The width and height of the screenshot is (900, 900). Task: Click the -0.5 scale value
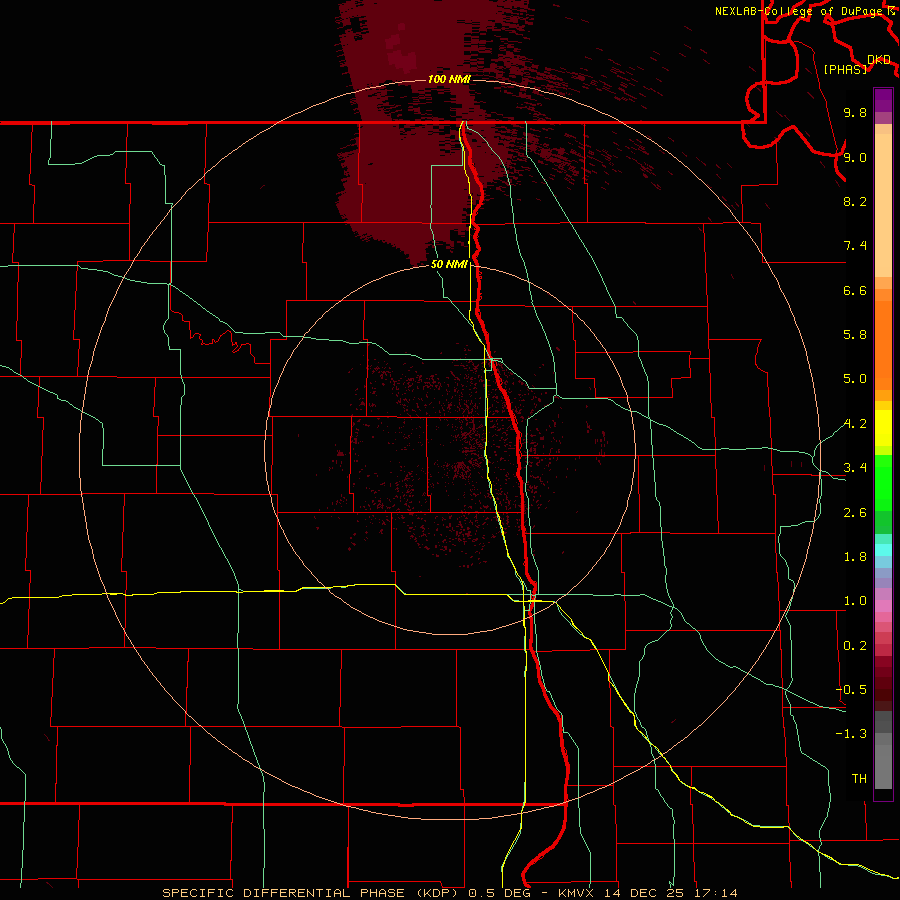[851, 690]
